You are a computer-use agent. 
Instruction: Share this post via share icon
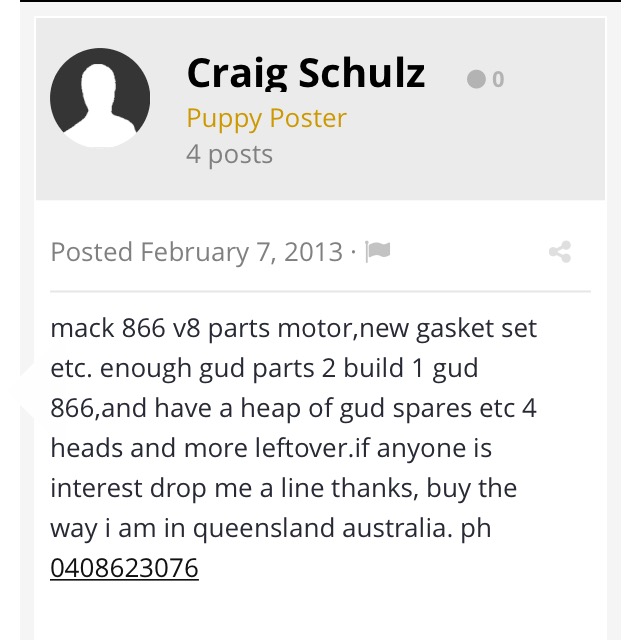(560, 252)
